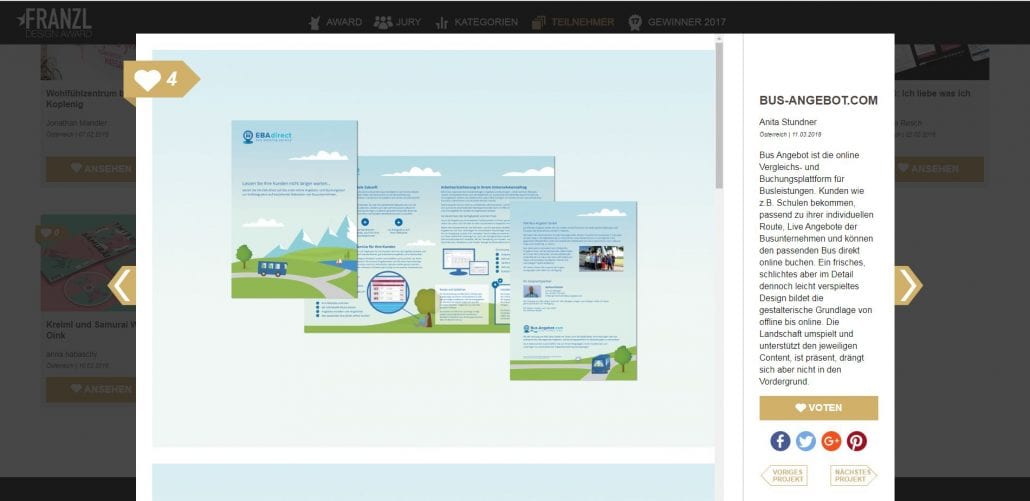Open Gewinner 2017 menu item

pos(677,22)
